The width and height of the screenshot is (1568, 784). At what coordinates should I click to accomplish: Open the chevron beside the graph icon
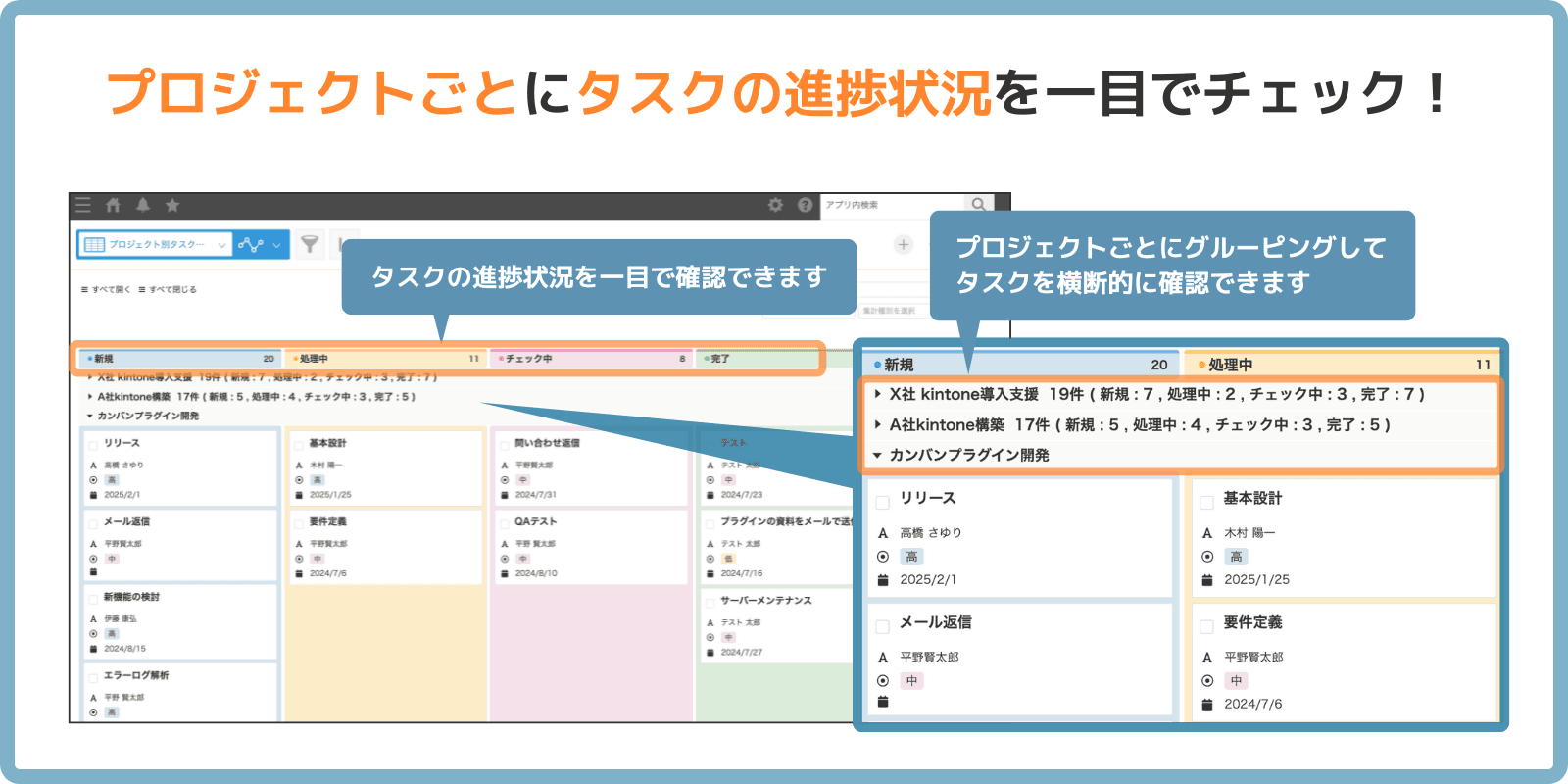click(276, 245)
